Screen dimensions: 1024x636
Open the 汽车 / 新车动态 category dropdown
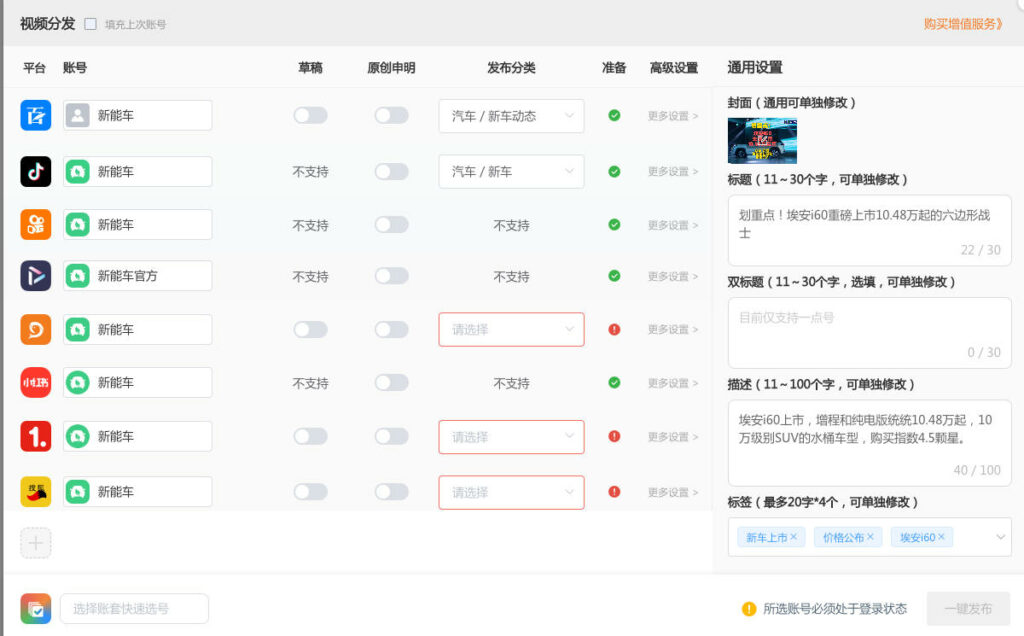click(511, 116)
